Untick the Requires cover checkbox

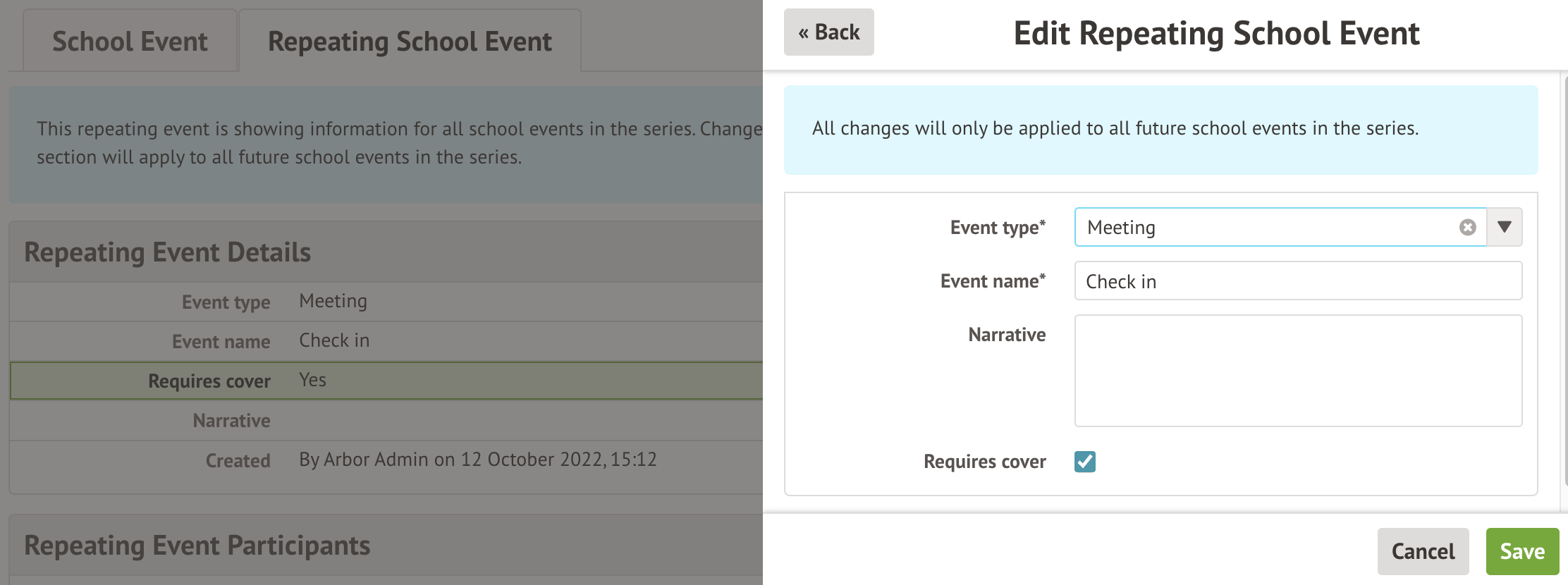pos(1084,462)
